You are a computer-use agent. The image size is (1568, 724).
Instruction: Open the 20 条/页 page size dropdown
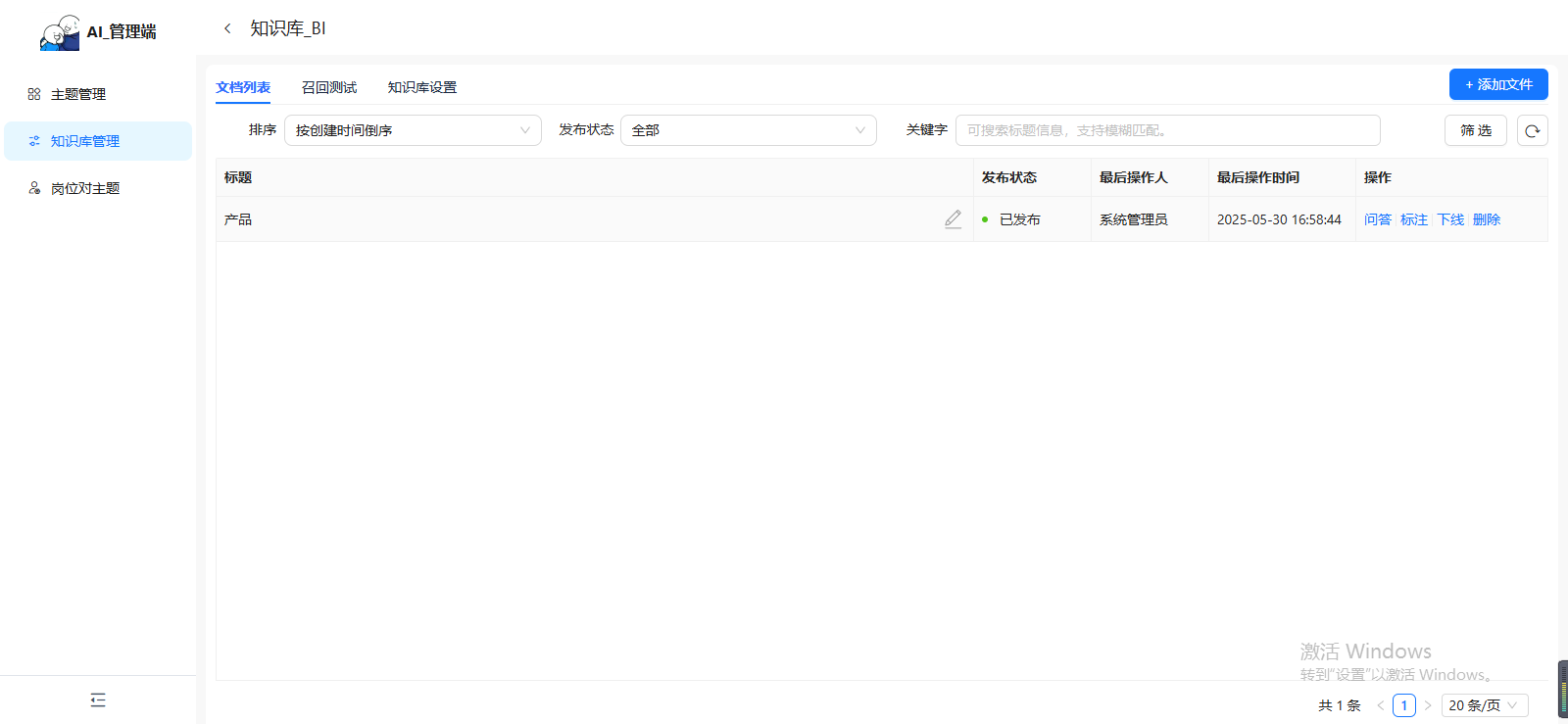(x=1484, y=705)
